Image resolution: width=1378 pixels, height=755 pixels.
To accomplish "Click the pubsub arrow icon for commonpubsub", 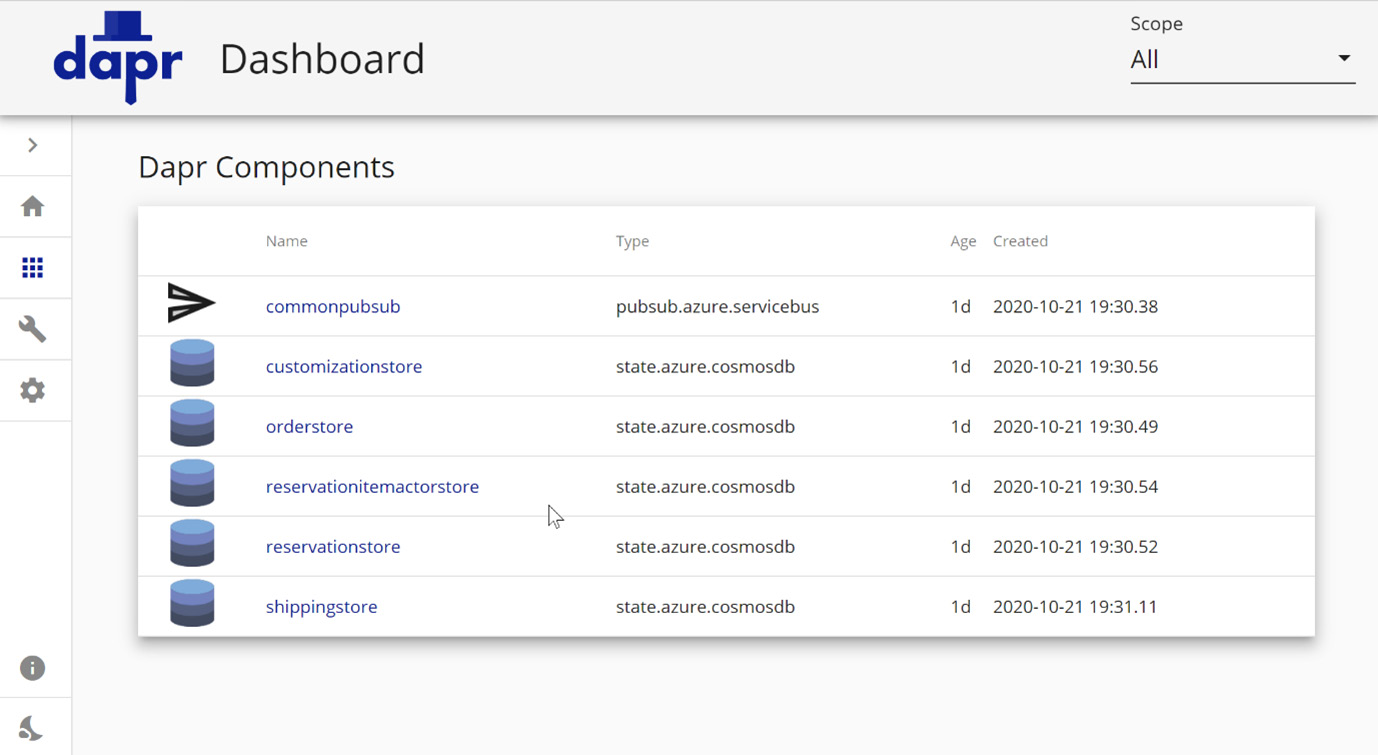I will pos(191,303).
